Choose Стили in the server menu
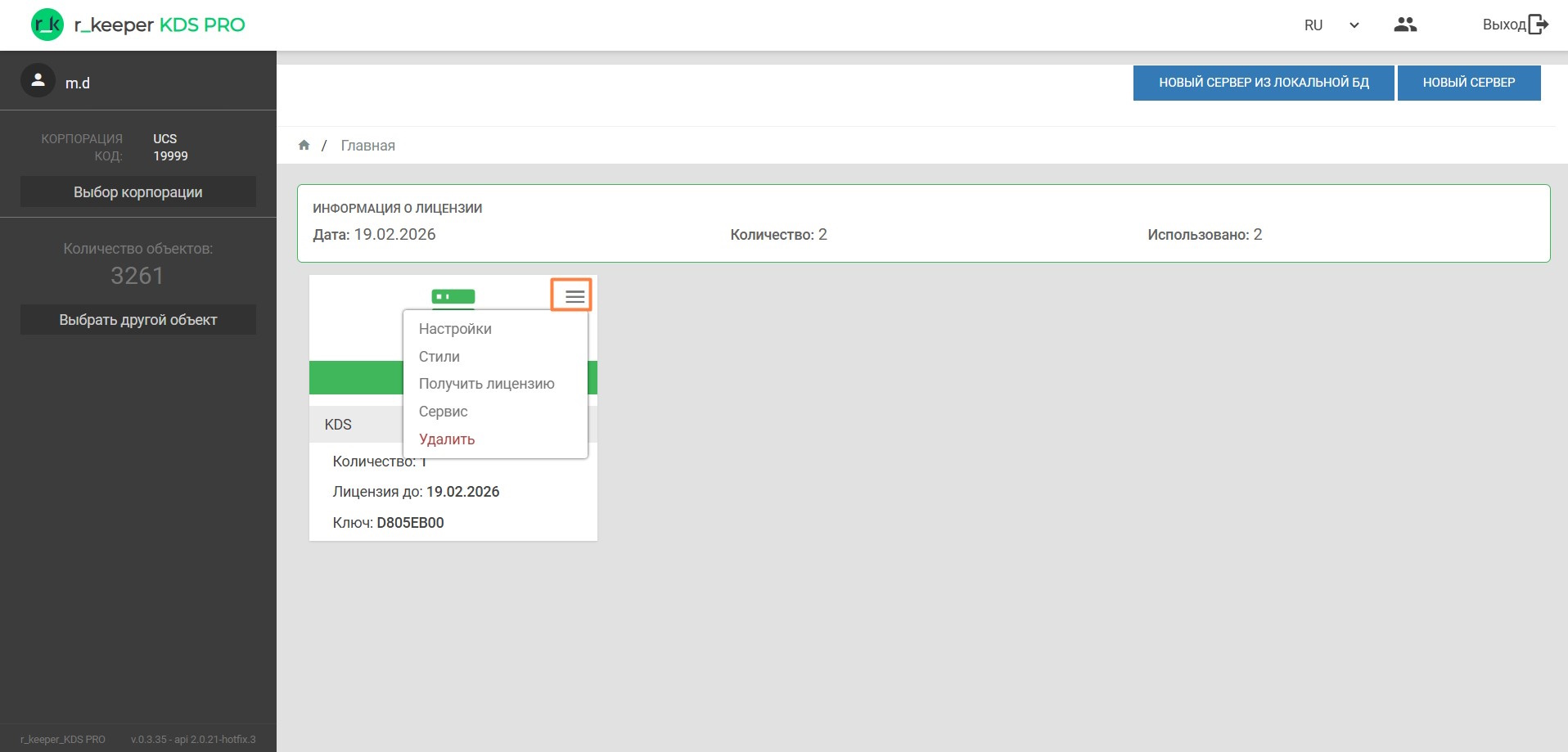This screenshot has height=752, width=1568. (439, 357)
